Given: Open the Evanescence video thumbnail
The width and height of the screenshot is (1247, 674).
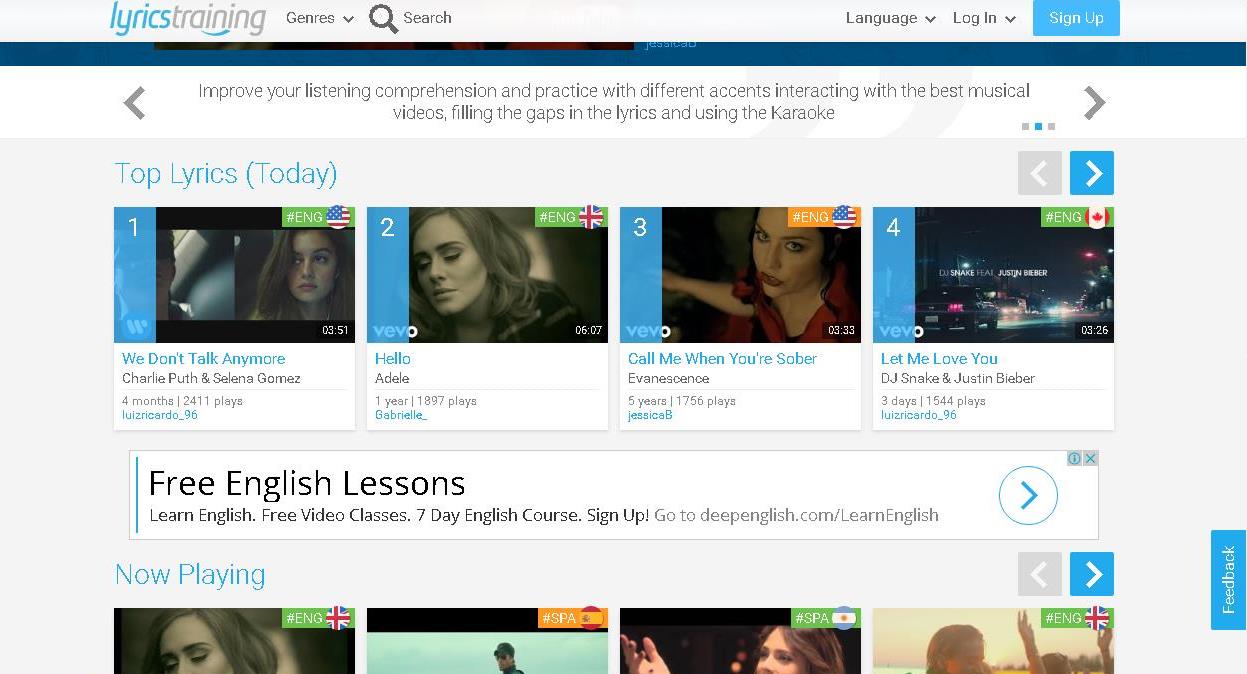Looking at the screenshot, I should [740, 275].
